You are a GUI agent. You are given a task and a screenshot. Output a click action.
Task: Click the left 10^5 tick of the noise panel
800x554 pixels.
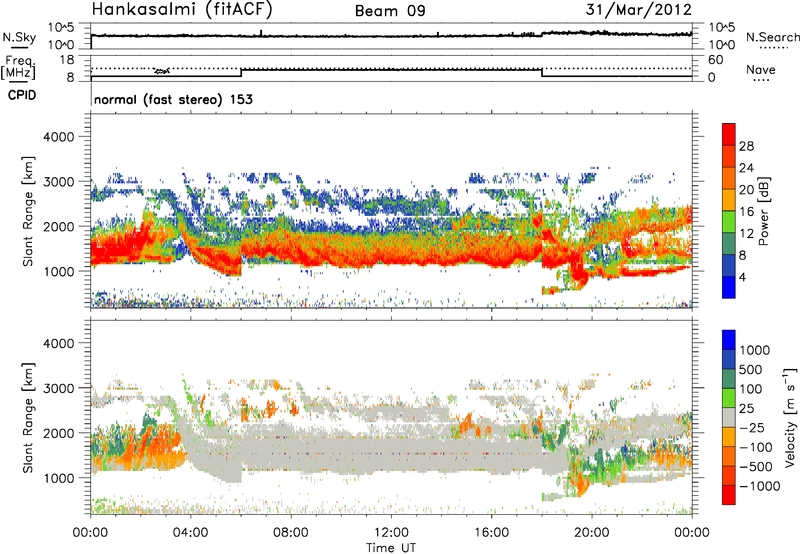pos(61,27)
